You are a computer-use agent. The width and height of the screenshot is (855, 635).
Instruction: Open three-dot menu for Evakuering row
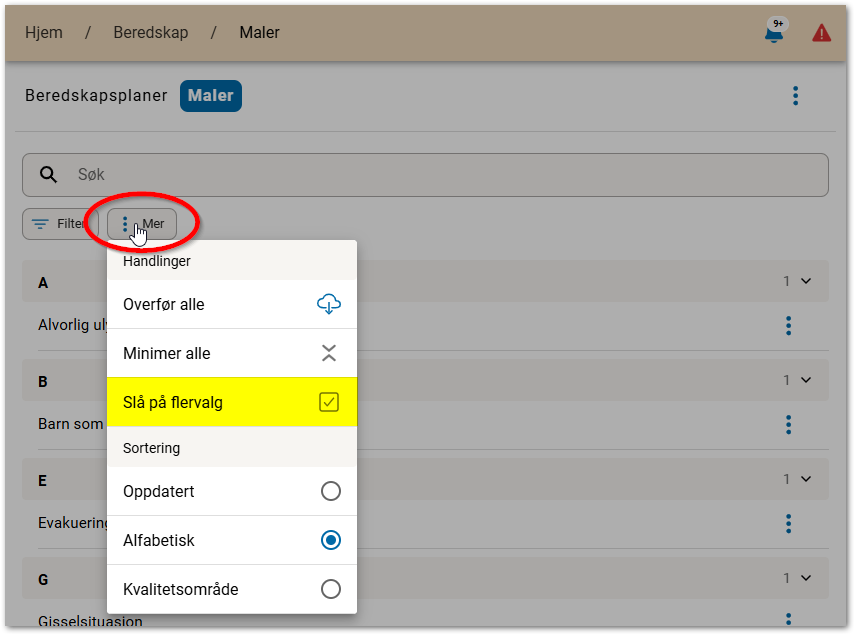(789, 523)
